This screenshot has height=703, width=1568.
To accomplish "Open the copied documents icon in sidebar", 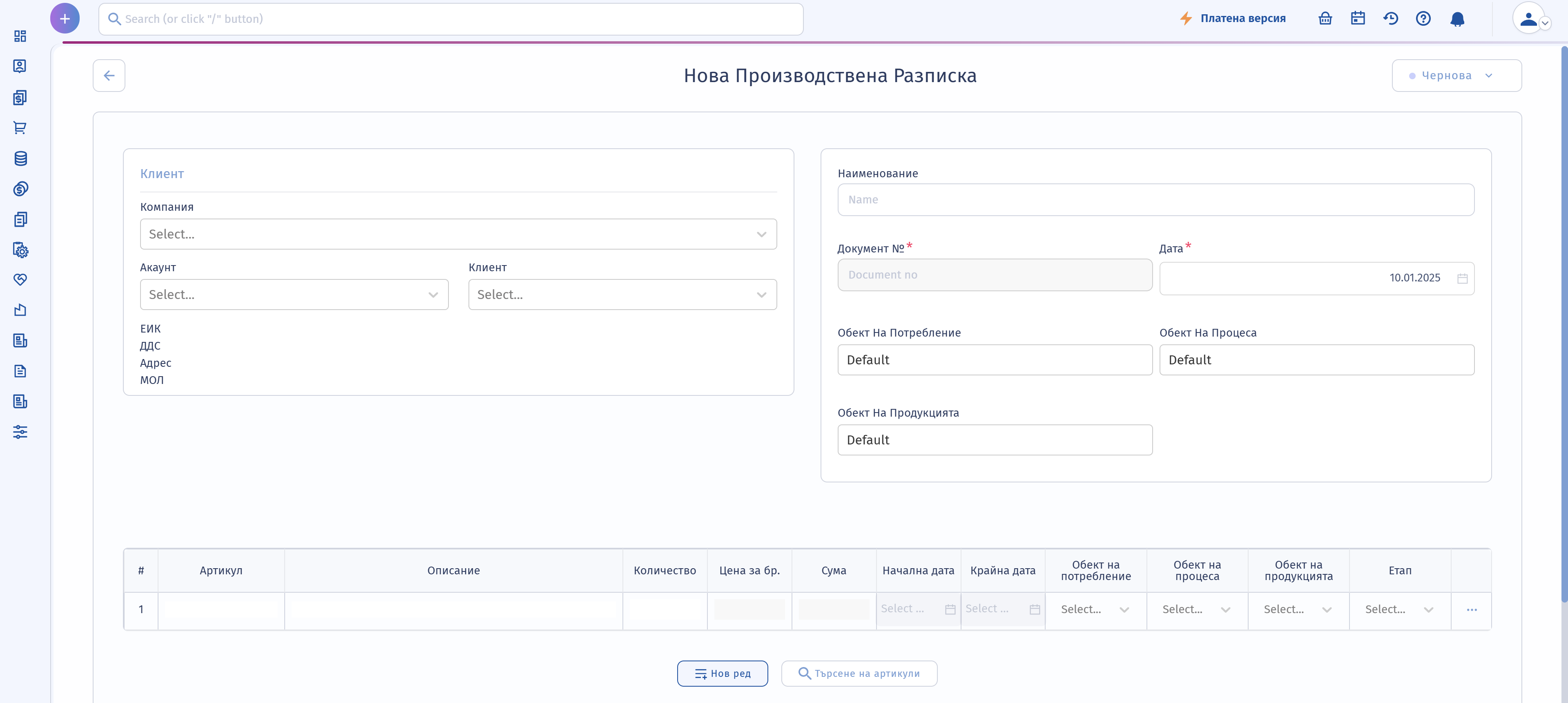I will (20, 219).
